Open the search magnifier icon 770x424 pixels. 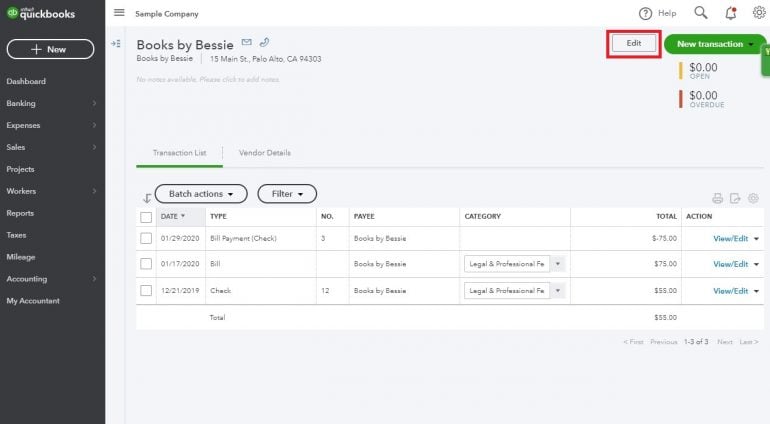click(x=701, y=13)
